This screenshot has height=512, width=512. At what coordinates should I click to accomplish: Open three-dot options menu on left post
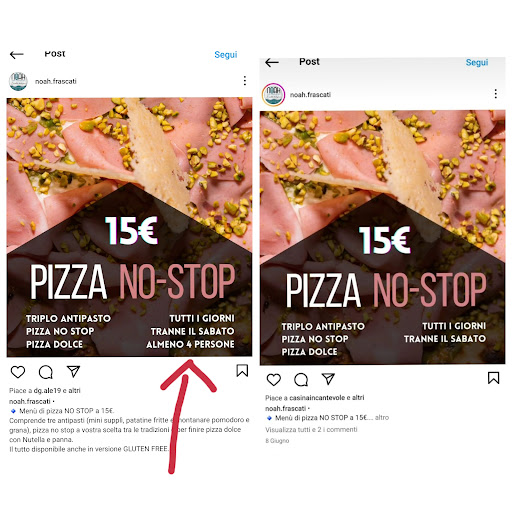coord(245,81)
